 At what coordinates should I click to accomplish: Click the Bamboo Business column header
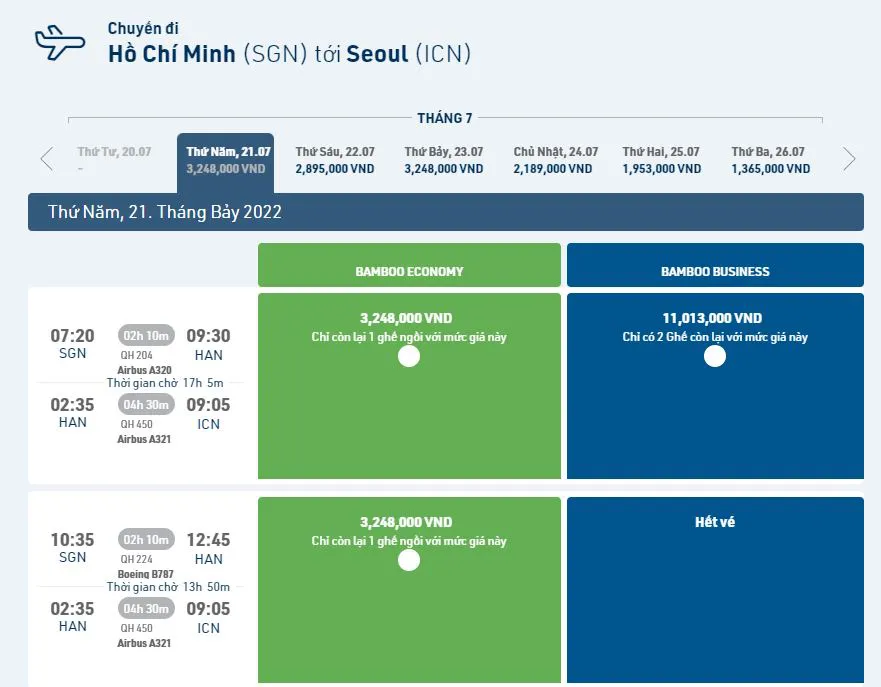(715, 271)
